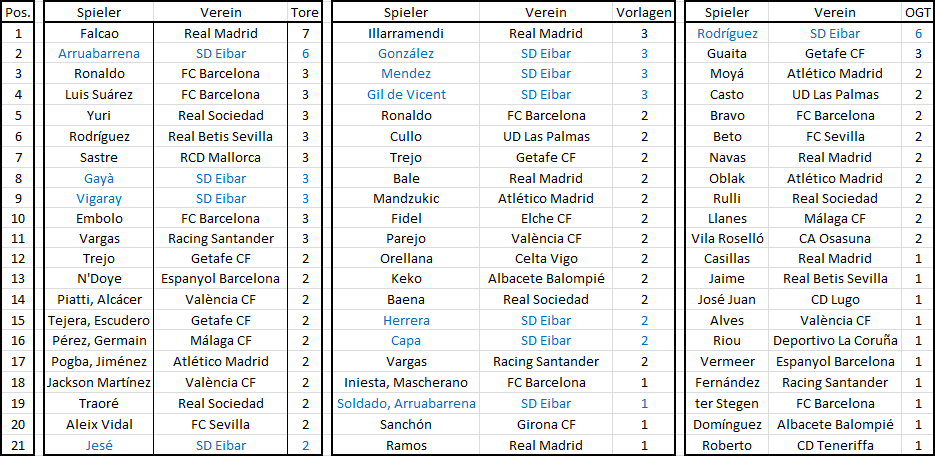Image resolution: width=935 pixels, height=456 pixels.
Task: Select the Jackson Martínez cell
Action: pos(99,383)
